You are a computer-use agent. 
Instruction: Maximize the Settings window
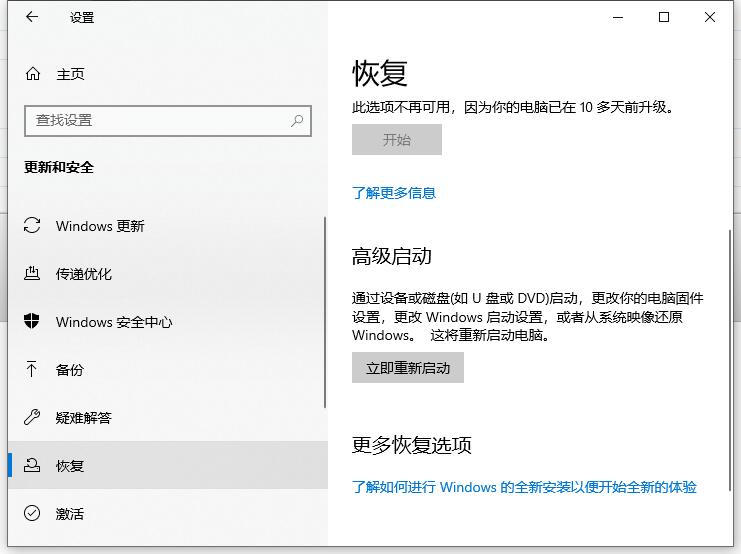664,17
